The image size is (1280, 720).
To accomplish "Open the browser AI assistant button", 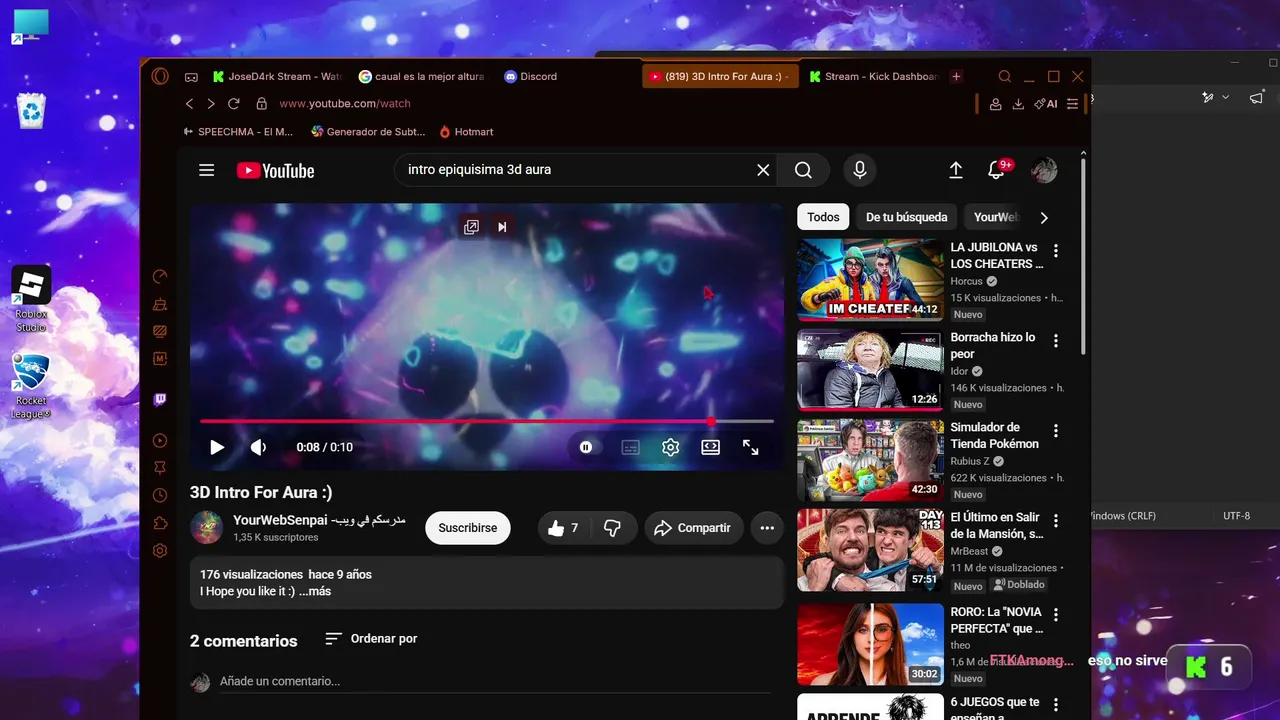I will [x=1046, y=104].
